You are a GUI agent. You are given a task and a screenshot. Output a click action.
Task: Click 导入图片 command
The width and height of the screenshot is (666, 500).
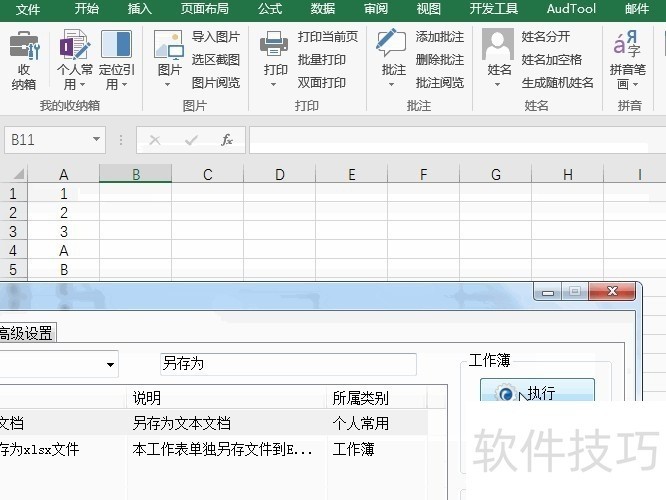click(216, 37)
